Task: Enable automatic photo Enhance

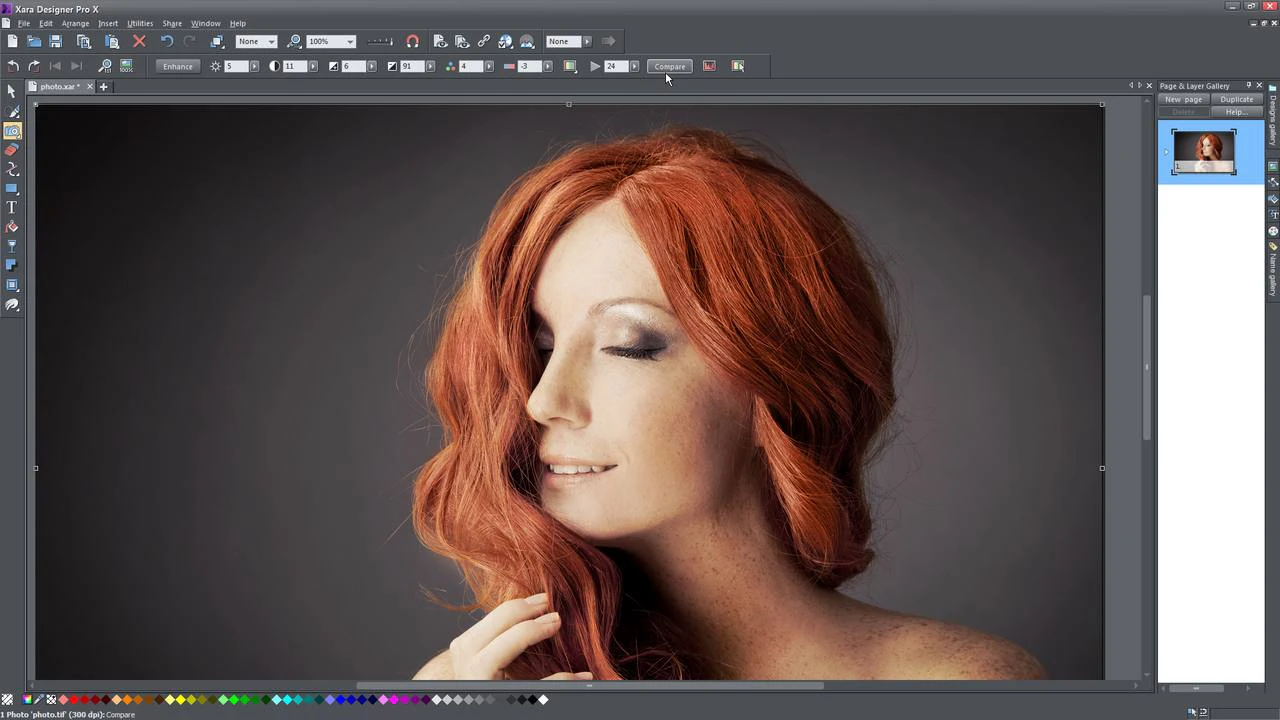Action: point(177,66)
